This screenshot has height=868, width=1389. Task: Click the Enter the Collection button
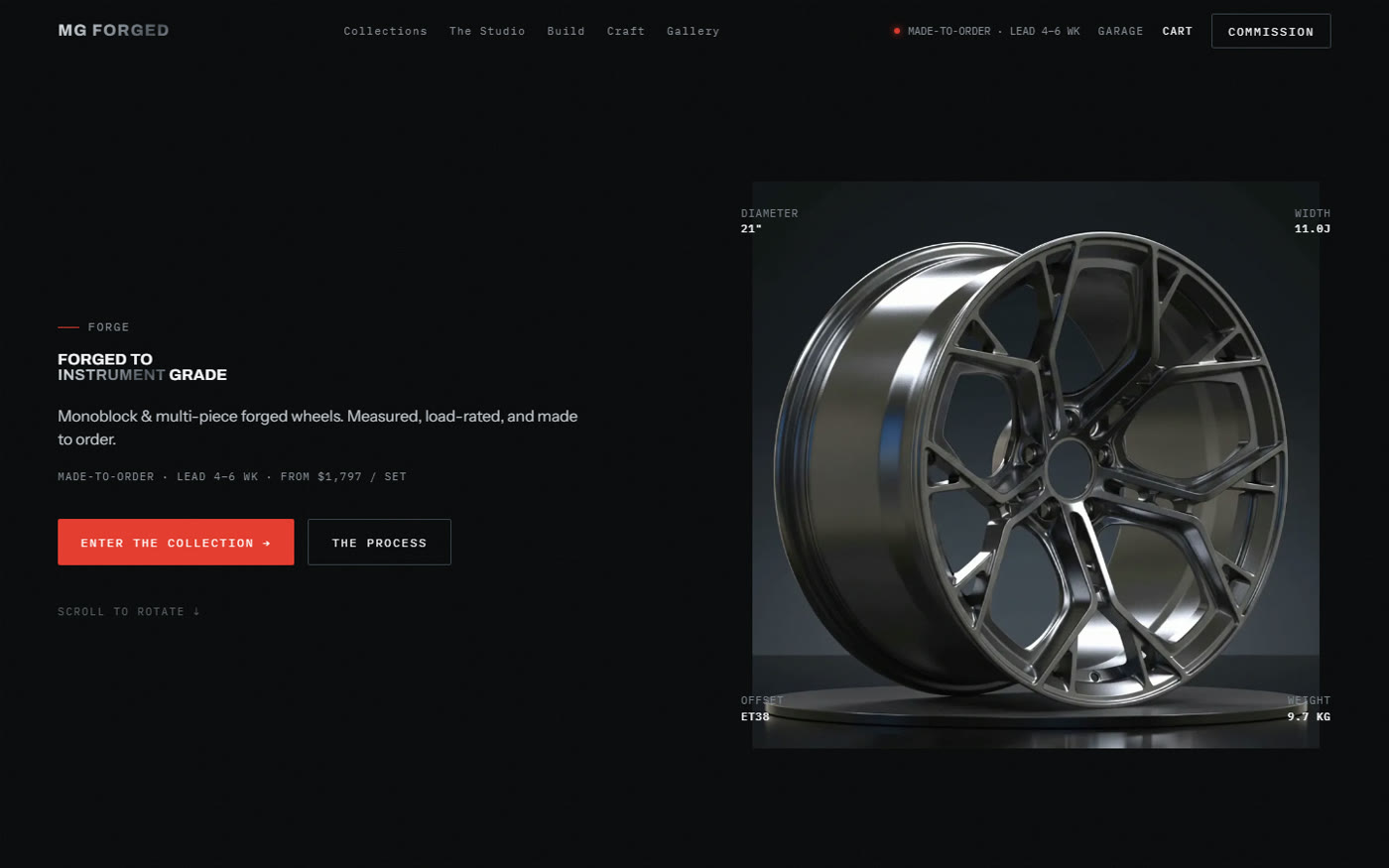[x=176, y=542]
